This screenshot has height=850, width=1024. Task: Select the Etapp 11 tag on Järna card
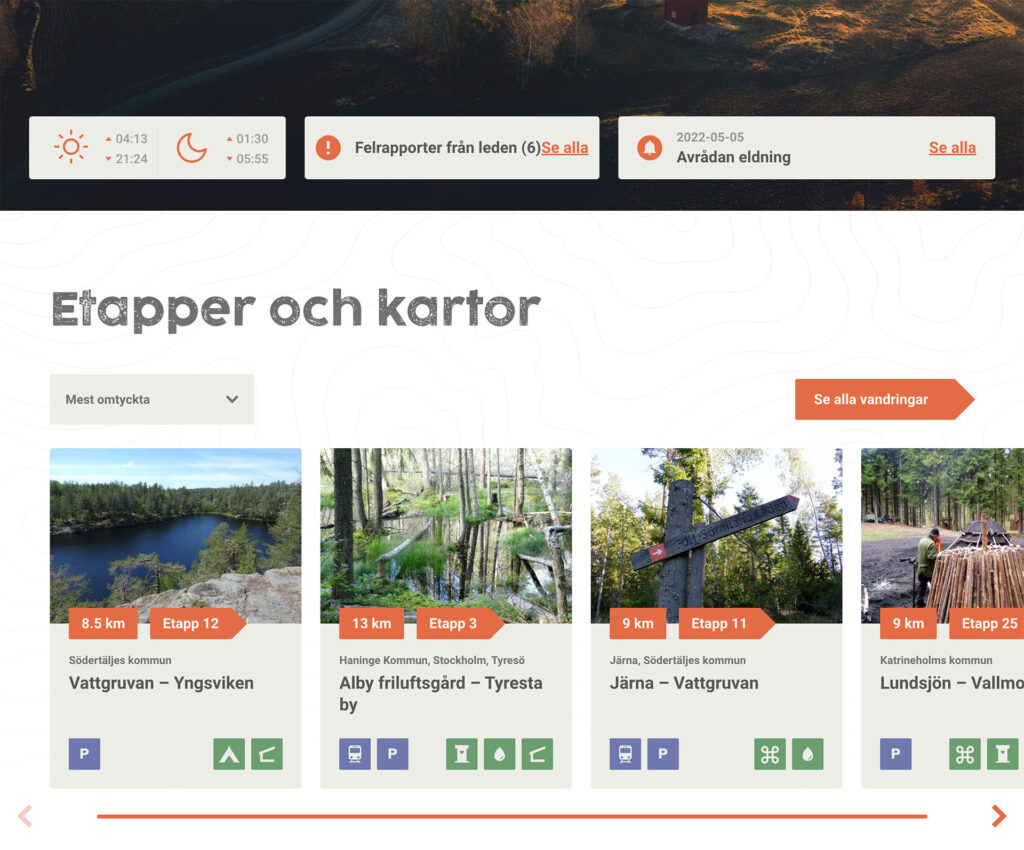click(x=718, y=623)
